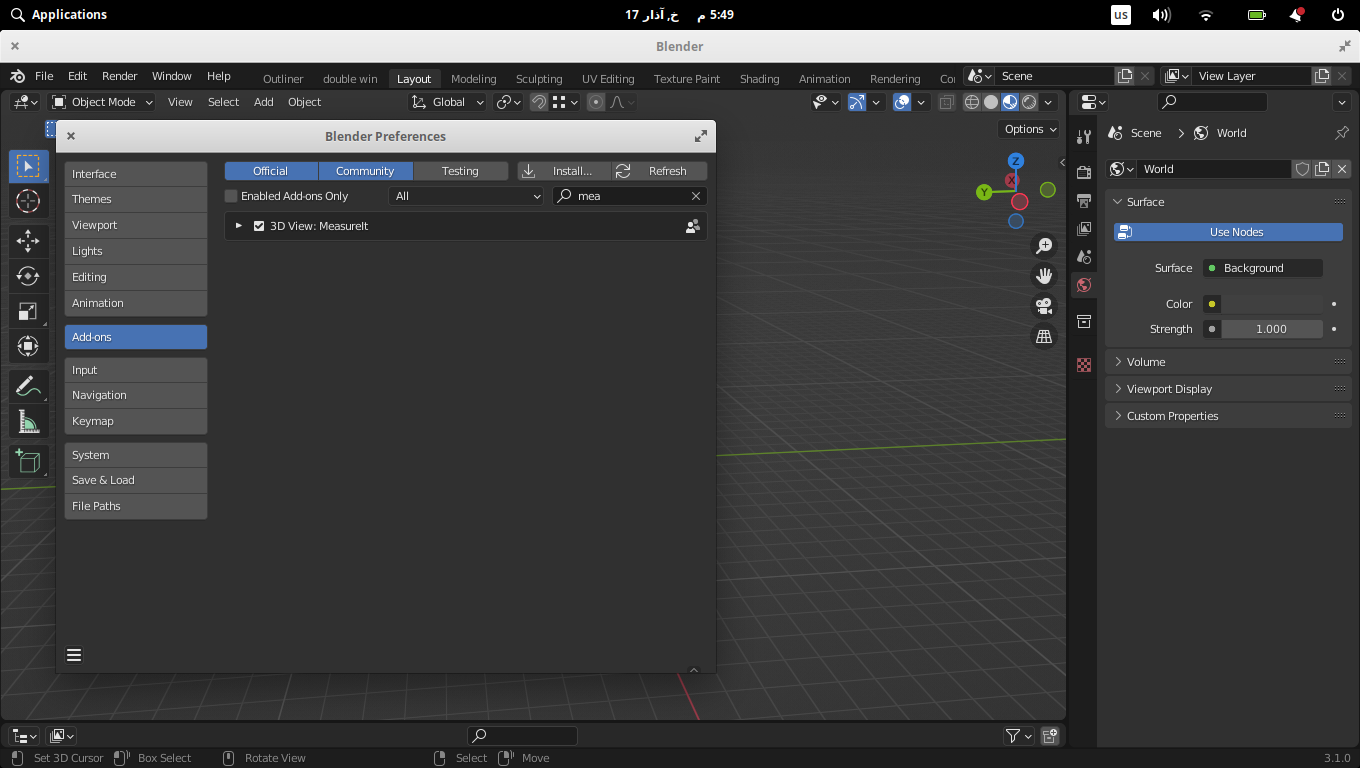
Task: Click the pan view hand icon
Action: point(1044,276)
